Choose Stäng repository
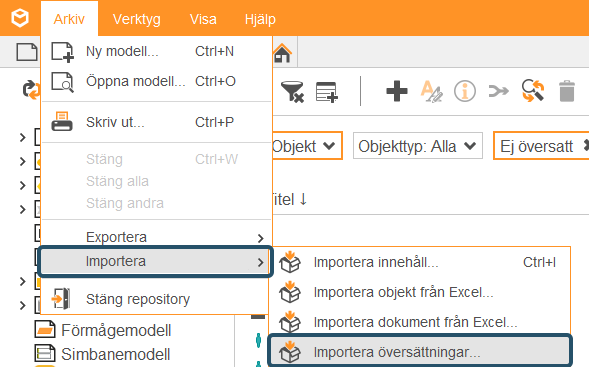 click(155, 299)
